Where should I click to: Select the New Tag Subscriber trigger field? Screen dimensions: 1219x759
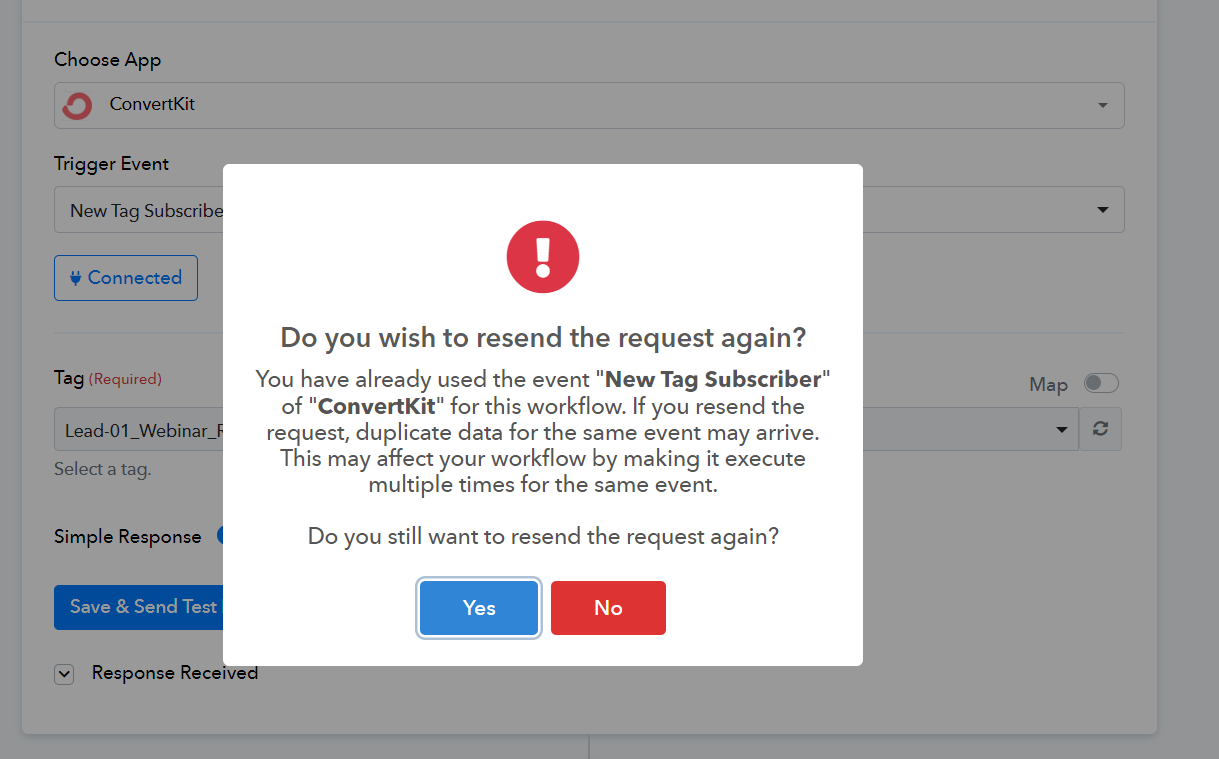(x=589, y=210)
